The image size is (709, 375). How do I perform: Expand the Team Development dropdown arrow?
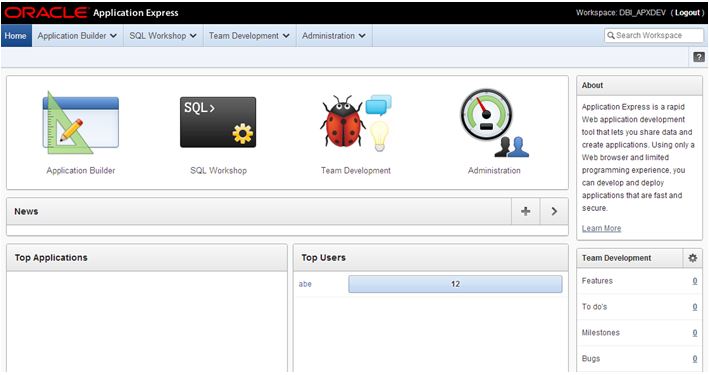click(286, 36)
